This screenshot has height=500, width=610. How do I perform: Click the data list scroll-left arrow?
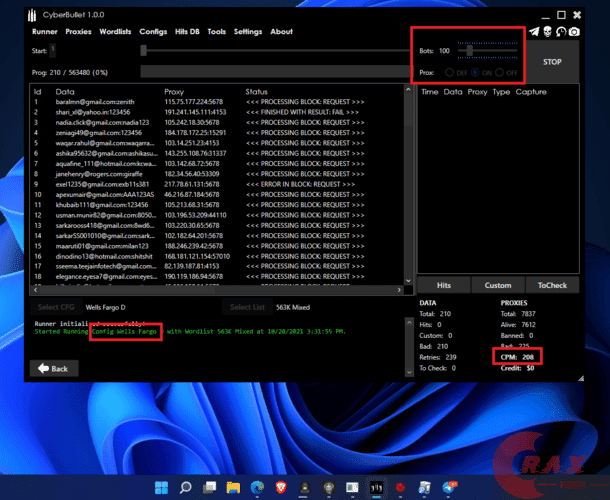coord(36,290)
